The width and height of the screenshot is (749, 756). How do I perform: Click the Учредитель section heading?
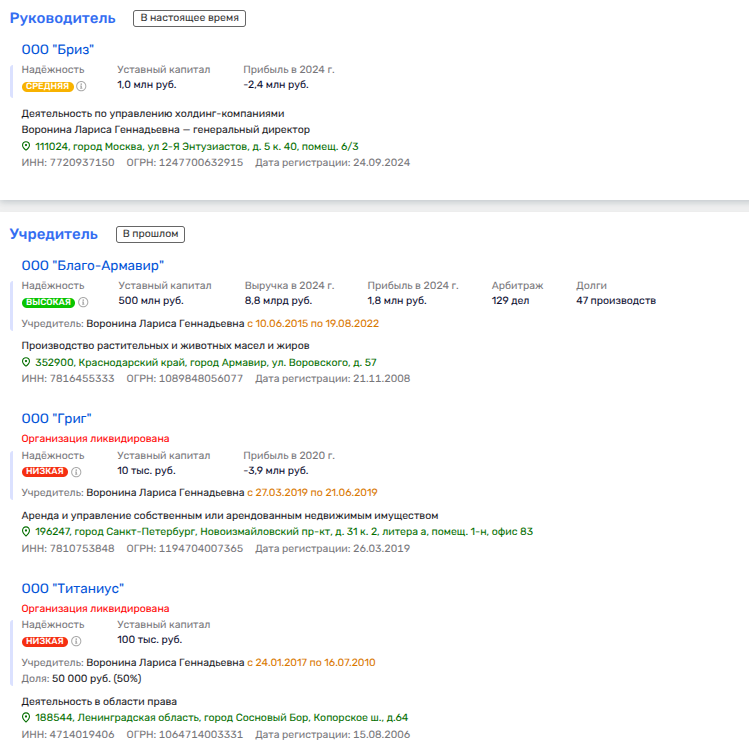tap(54, 234)
